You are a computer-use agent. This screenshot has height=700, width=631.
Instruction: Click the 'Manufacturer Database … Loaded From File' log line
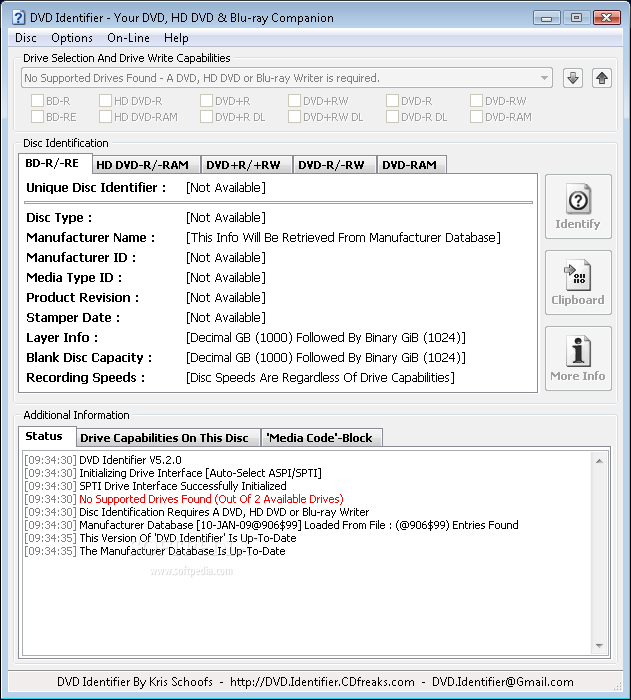click(299, 525)
